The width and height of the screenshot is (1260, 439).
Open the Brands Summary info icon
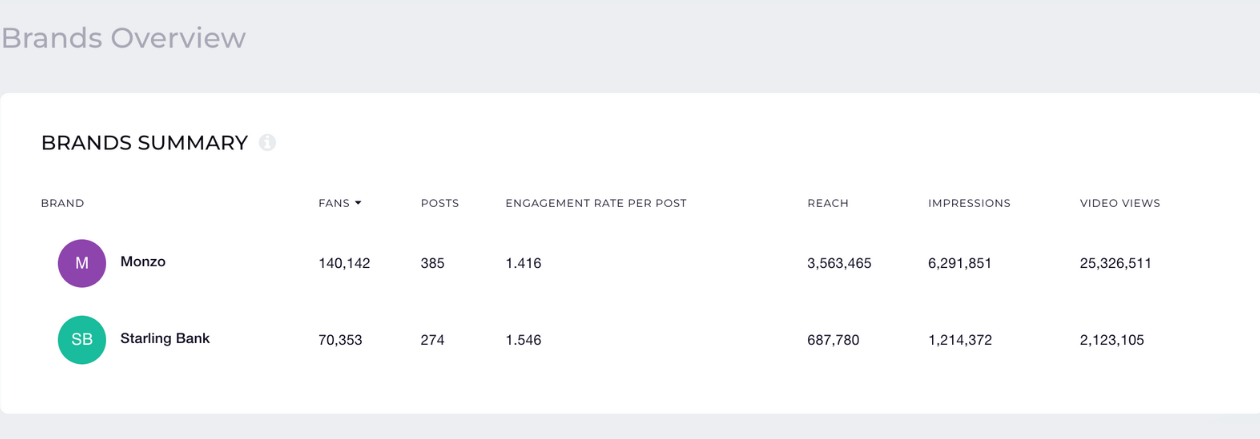point(267,143)
